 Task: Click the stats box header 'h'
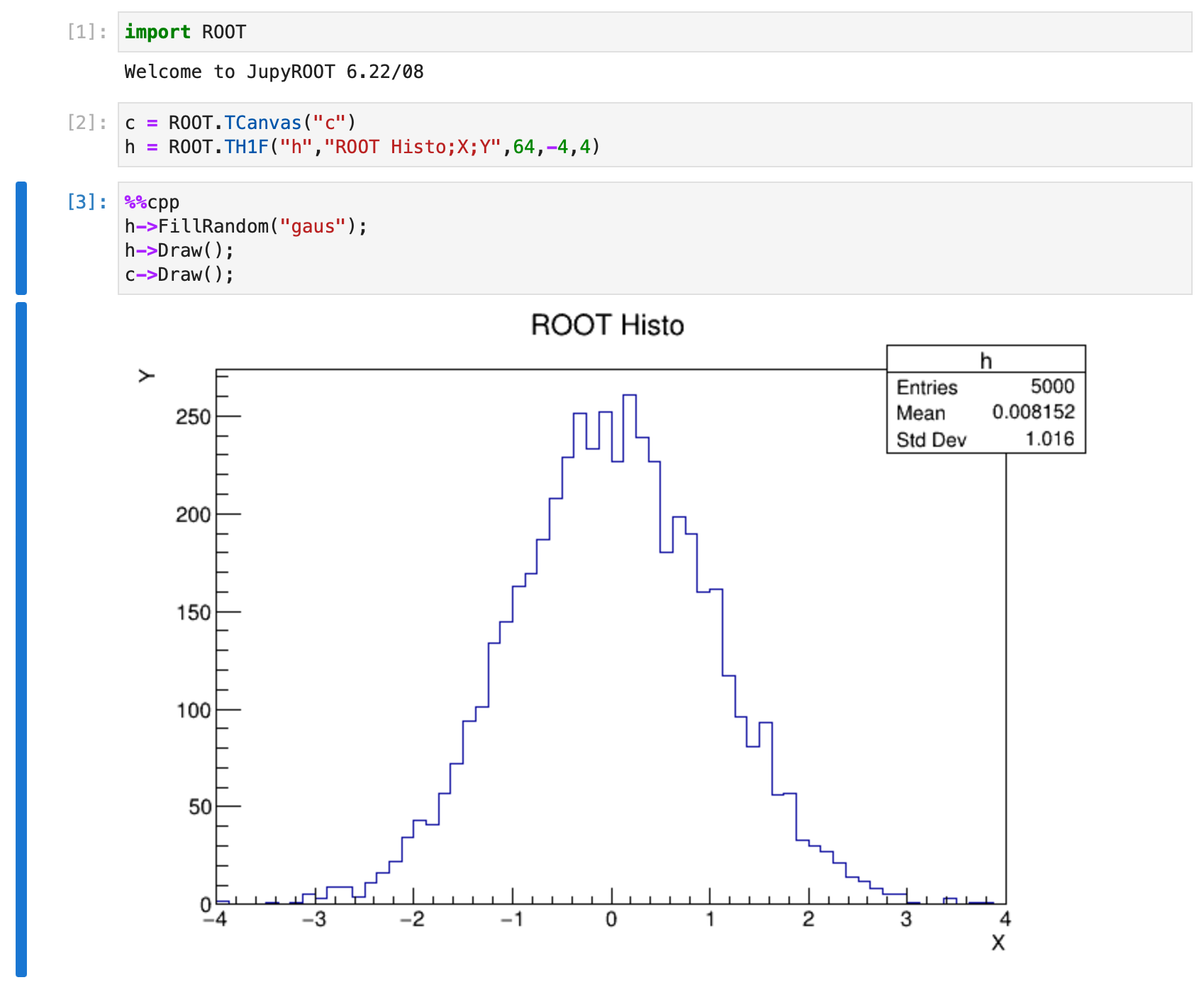point(986,361)
